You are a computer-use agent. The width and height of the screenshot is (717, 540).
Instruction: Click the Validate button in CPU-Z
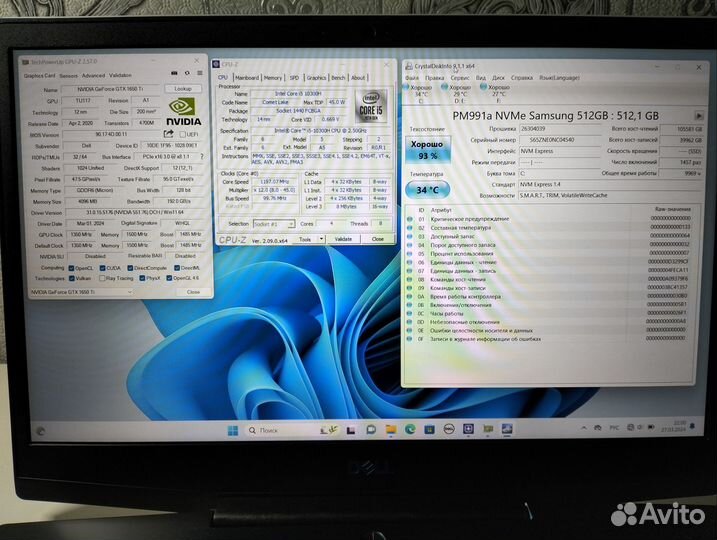pyautogui.click(x=343, y=239)
